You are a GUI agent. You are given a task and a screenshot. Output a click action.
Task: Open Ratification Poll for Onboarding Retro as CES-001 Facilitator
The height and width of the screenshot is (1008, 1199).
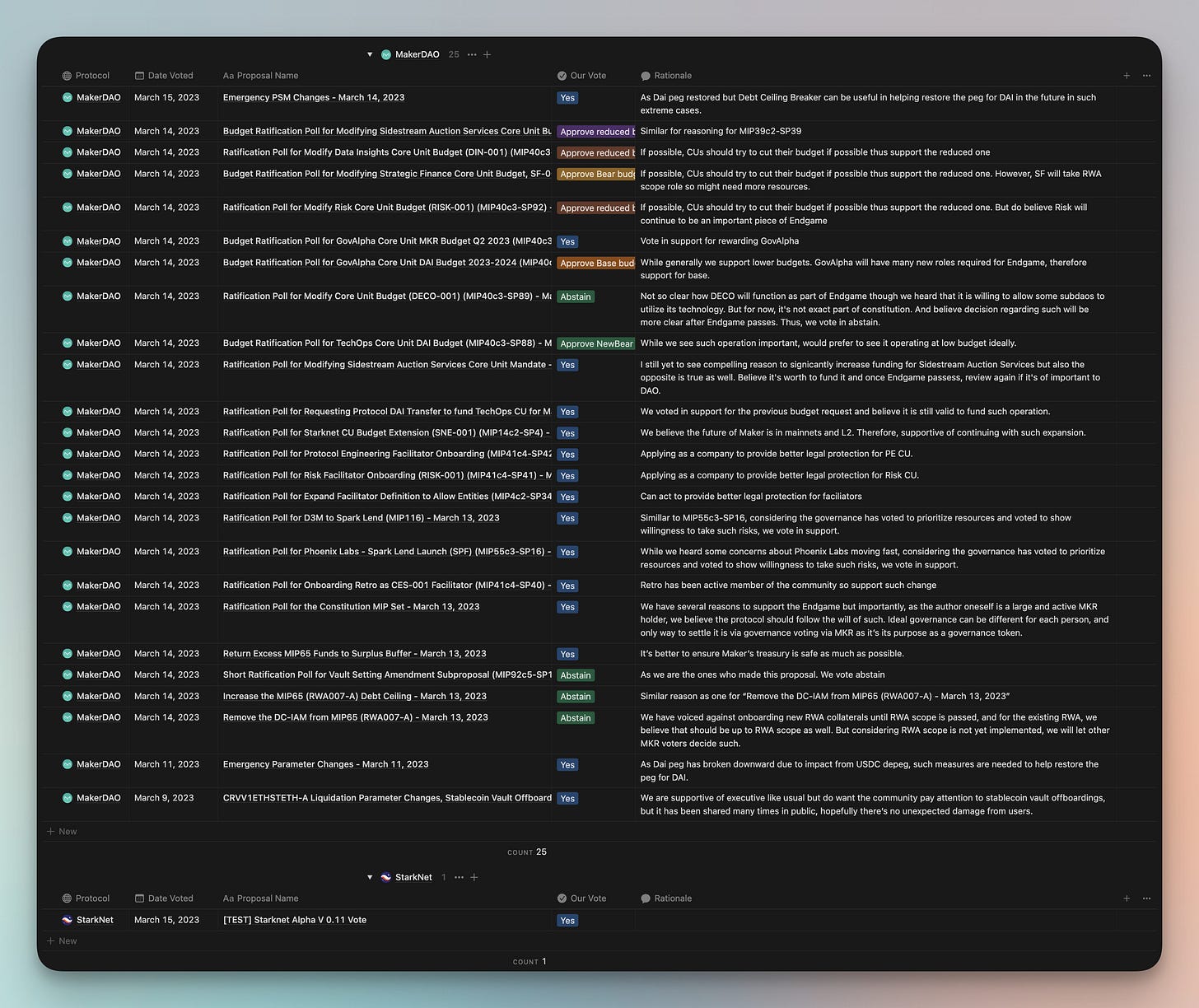click(387, 586)
